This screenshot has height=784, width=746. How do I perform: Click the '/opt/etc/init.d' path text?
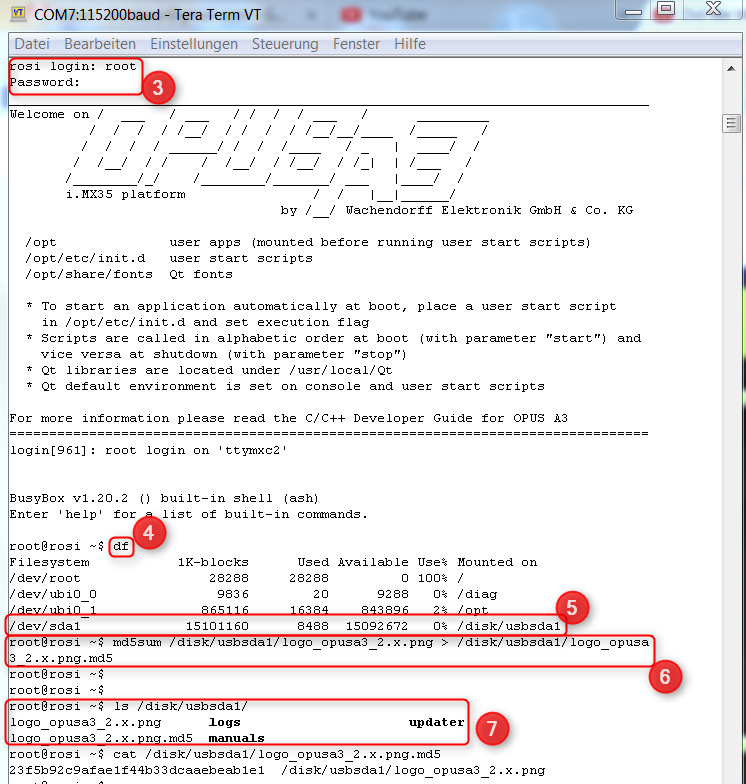pyautogui.click(x=85, y=258)
